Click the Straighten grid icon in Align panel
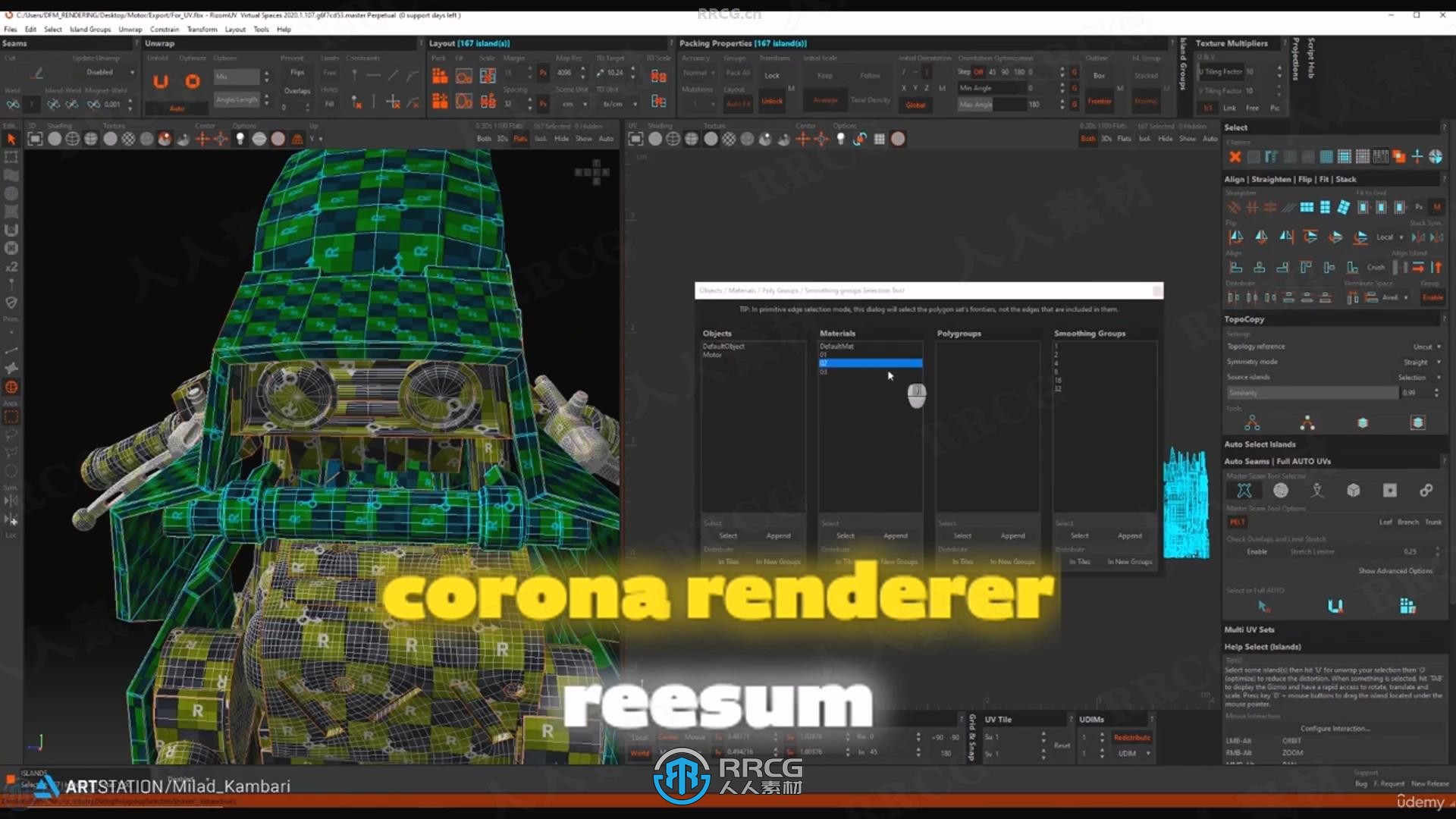The height and width of the screenshot is (819, 1456). point(1307,207)
